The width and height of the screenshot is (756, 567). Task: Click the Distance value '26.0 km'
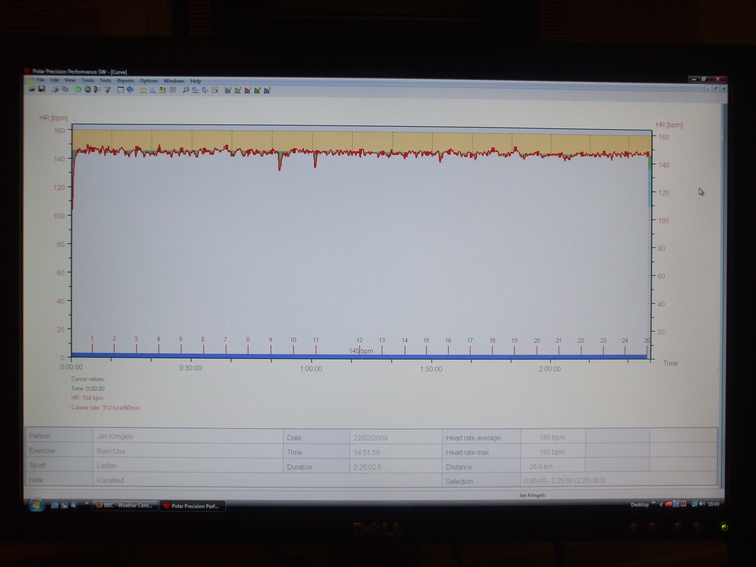(x=540, y=466)
